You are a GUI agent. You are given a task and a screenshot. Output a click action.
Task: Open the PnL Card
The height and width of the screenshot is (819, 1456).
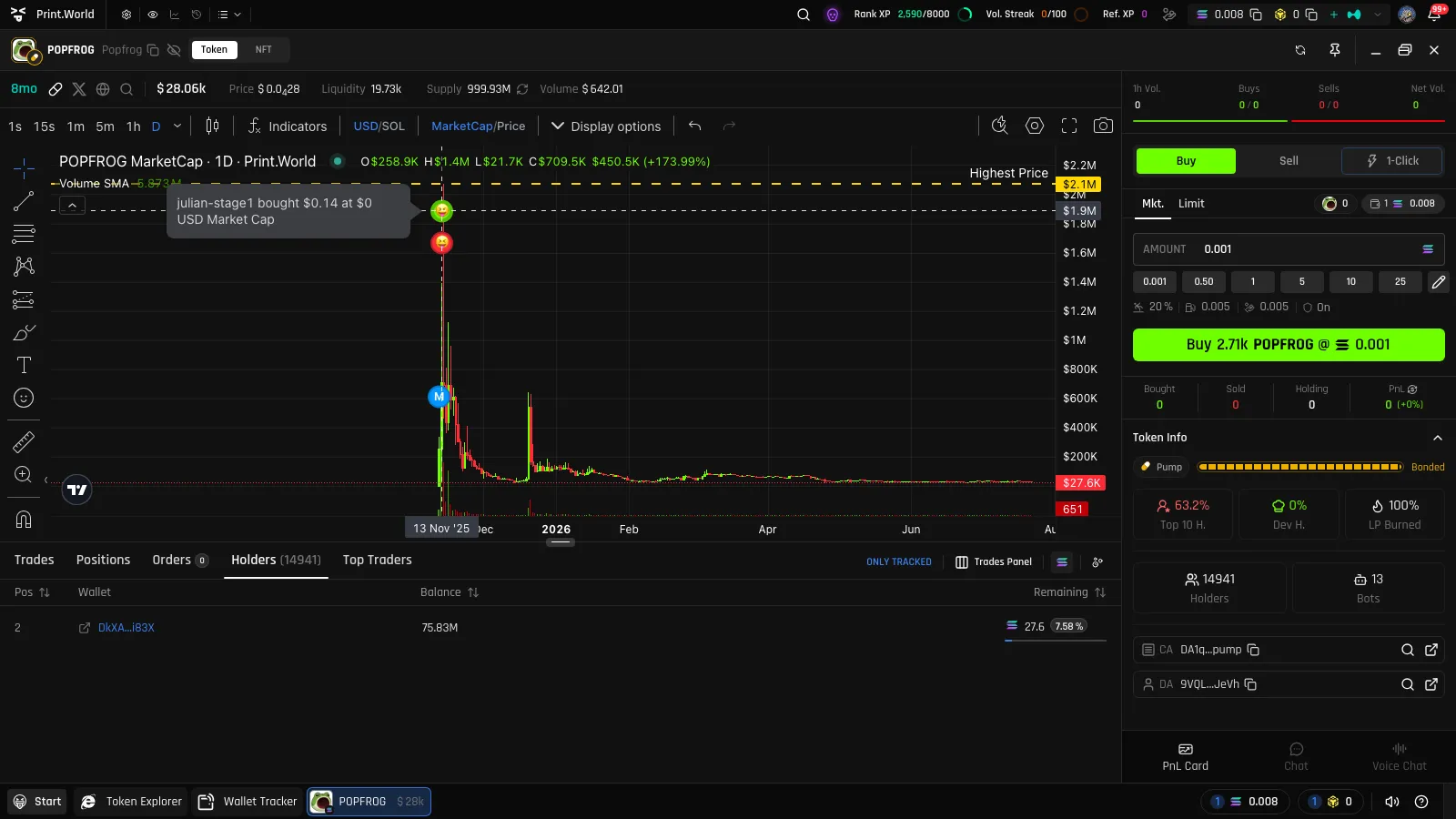pyautogui.click(x=1186, y=757)
